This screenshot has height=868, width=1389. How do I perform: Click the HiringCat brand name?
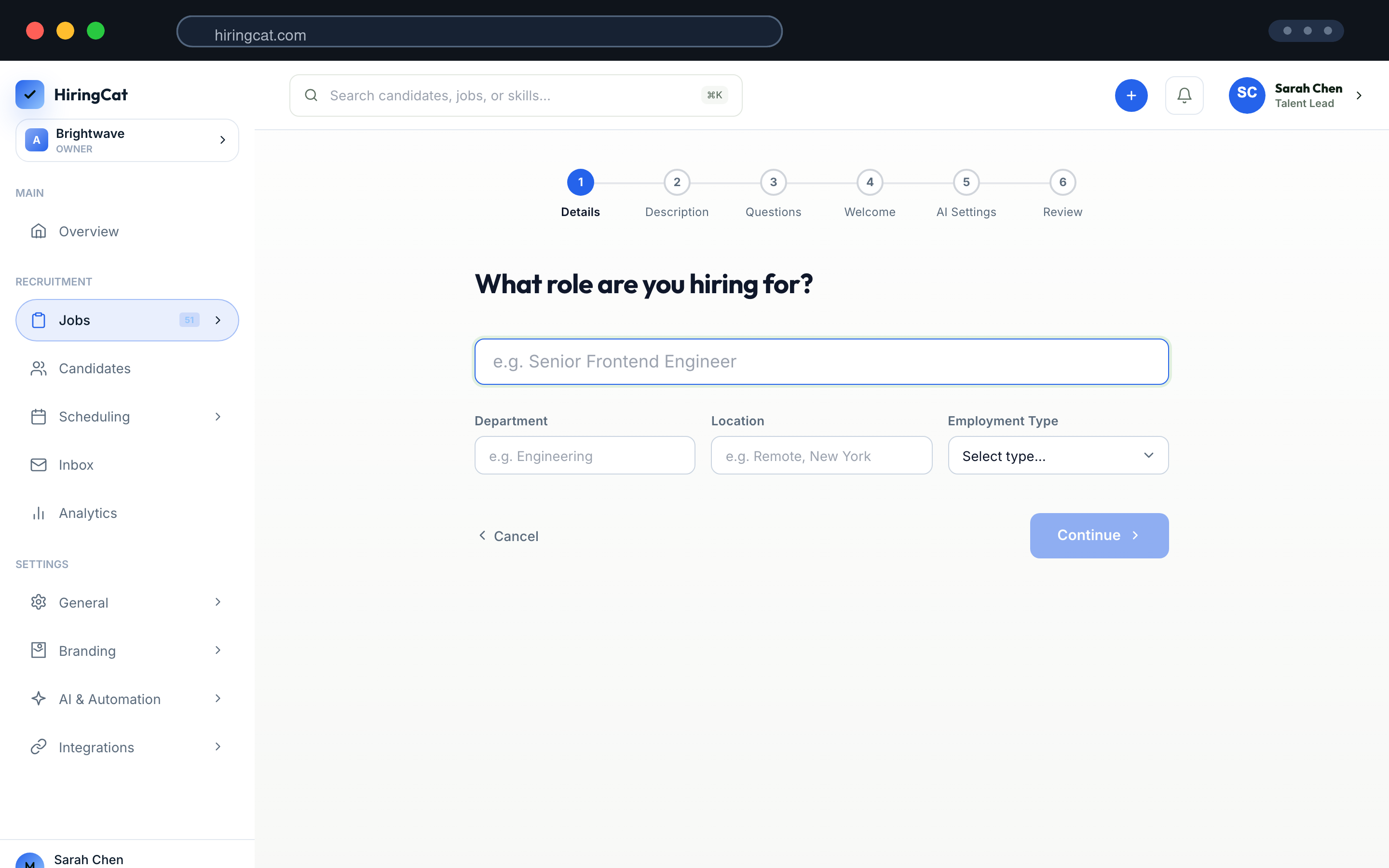(x=91, y=95)
